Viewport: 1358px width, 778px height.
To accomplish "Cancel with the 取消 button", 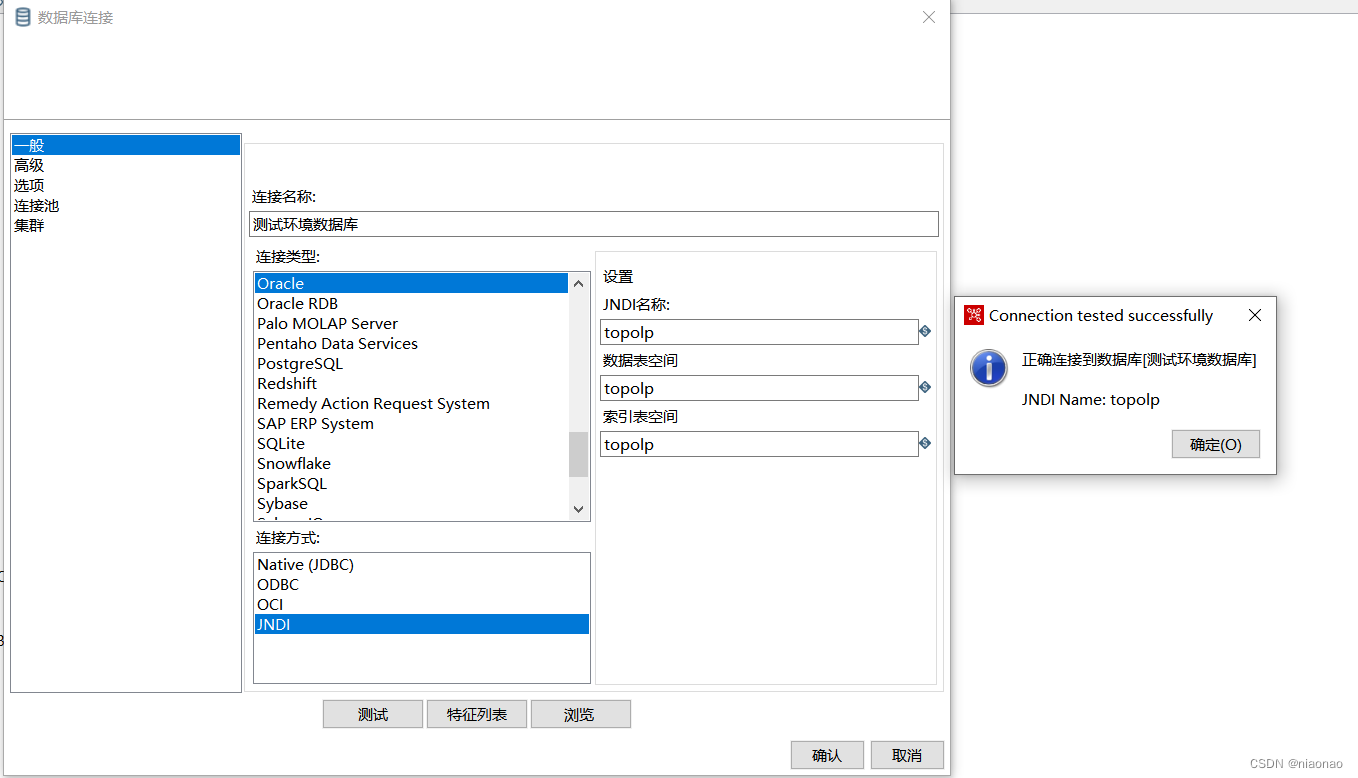I will point(907,755).
